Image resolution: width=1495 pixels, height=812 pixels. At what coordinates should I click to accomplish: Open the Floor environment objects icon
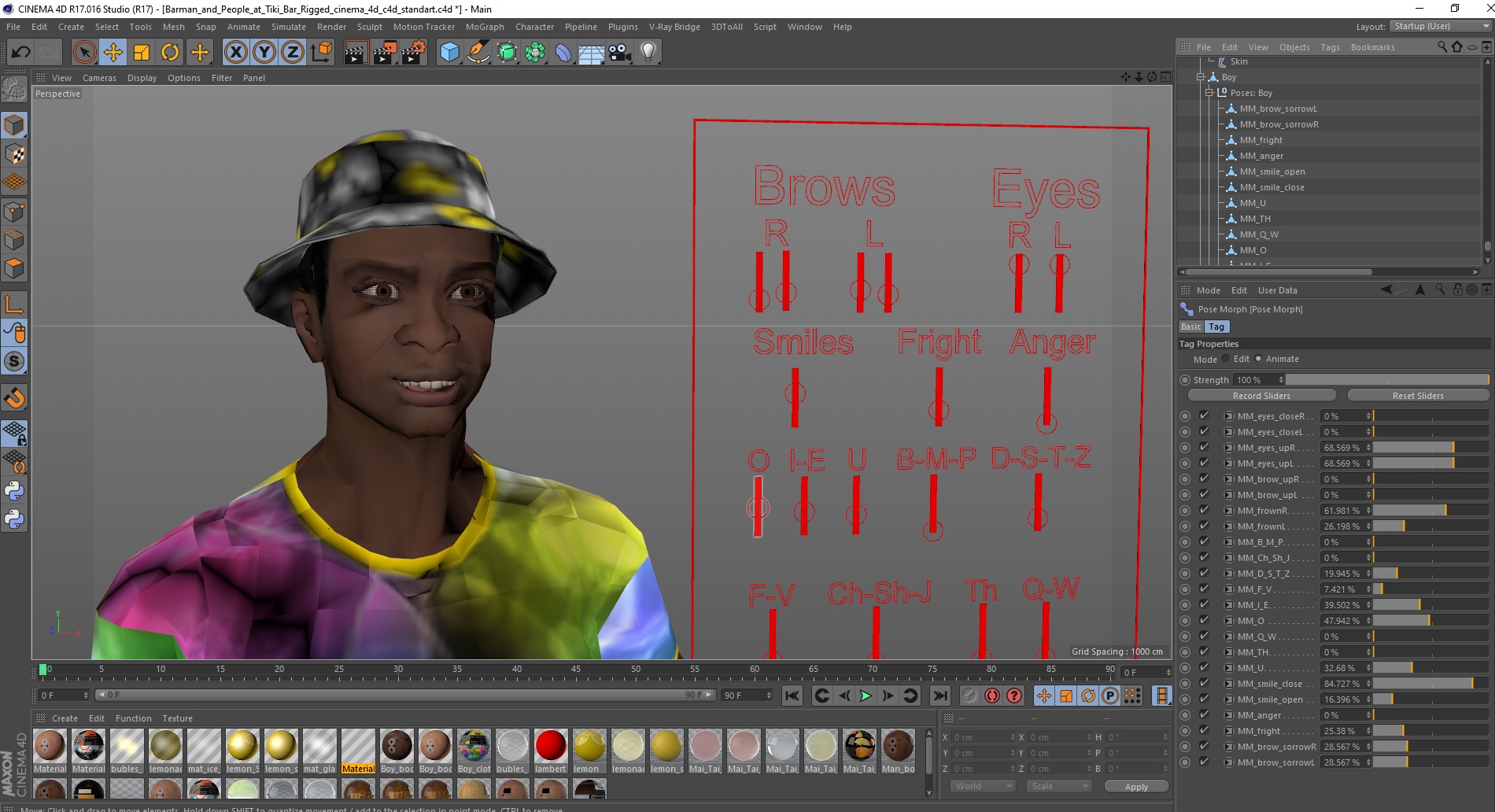click(591, 53)
